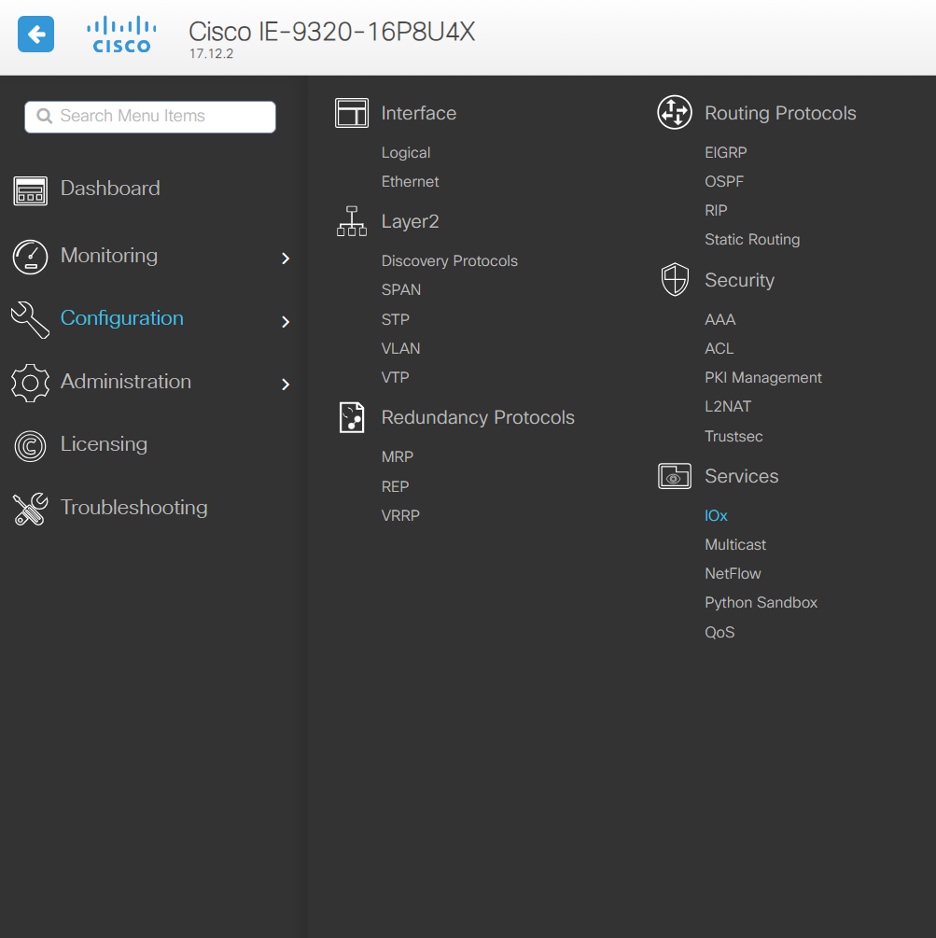Open the RIP routing link

(716, 211)
